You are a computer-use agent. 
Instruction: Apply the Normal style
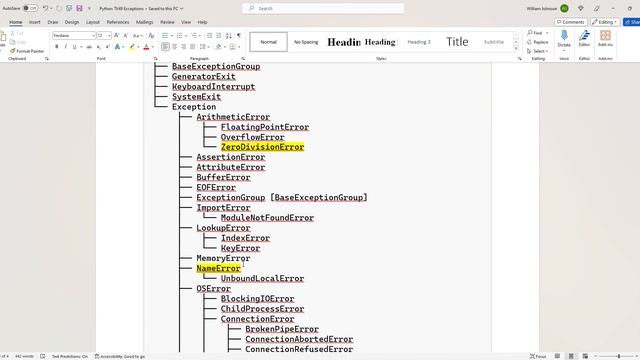[x=269, y=42]
